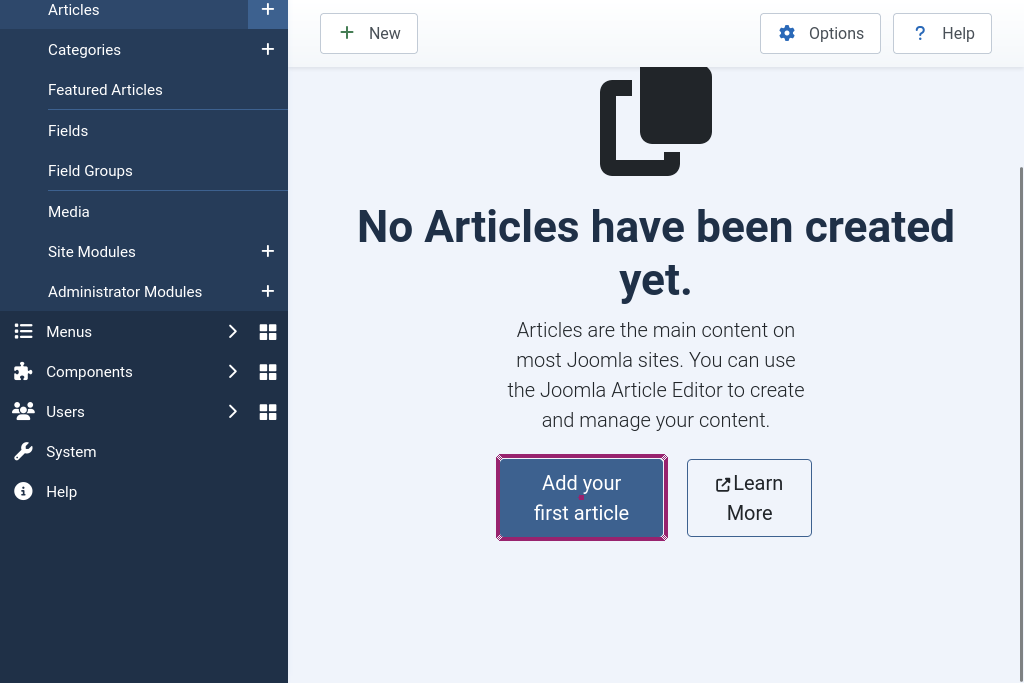This screenshot has width=1024, height=683.
Task: Open the Users dashboard grid icon
Action: 267,412
